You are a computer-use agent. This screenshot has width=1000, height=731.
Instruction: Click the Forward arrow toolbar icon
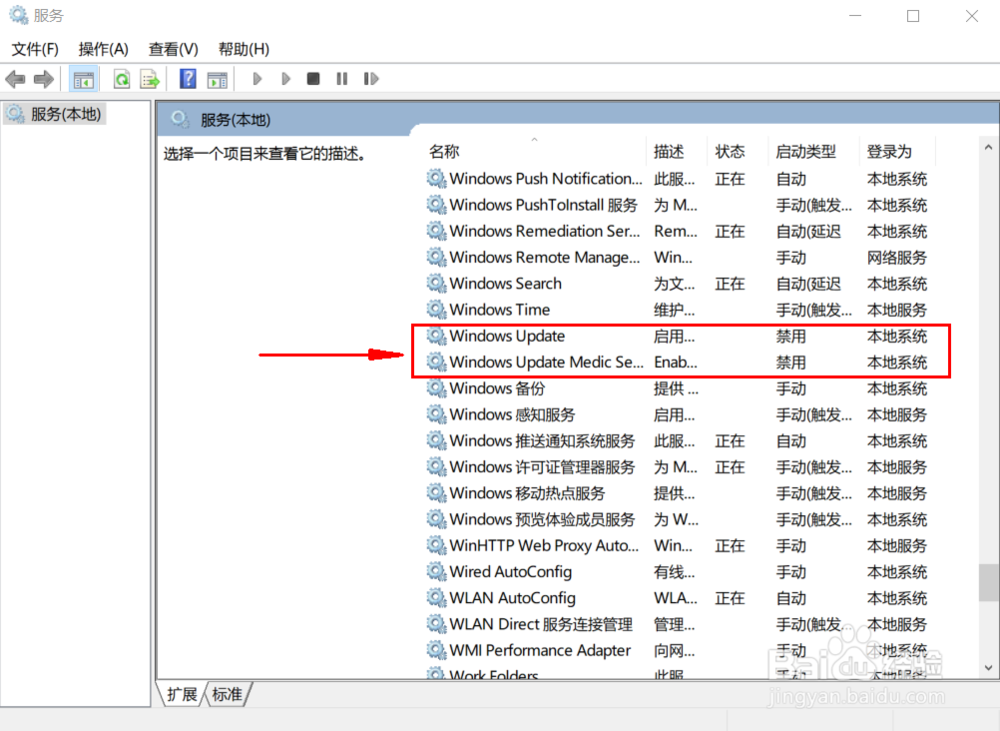[43, 79]
